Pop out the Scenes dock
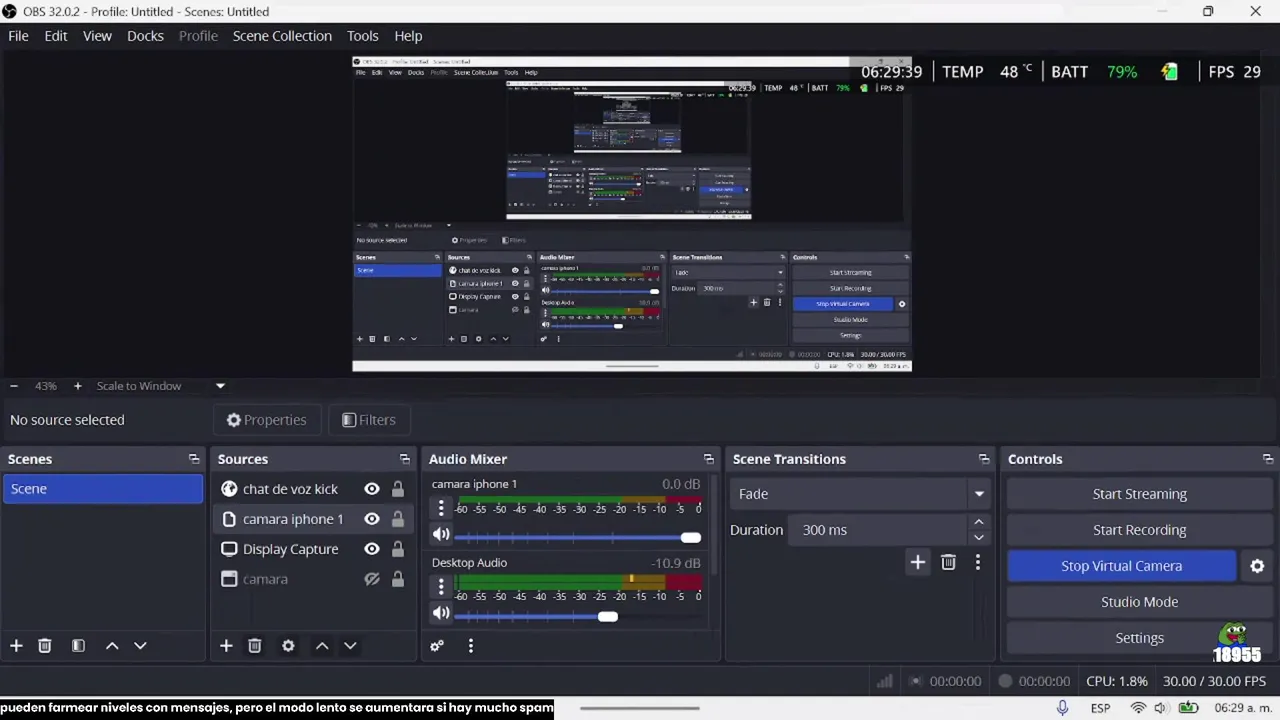1280x720 pixels. click(x=194, y=459)
